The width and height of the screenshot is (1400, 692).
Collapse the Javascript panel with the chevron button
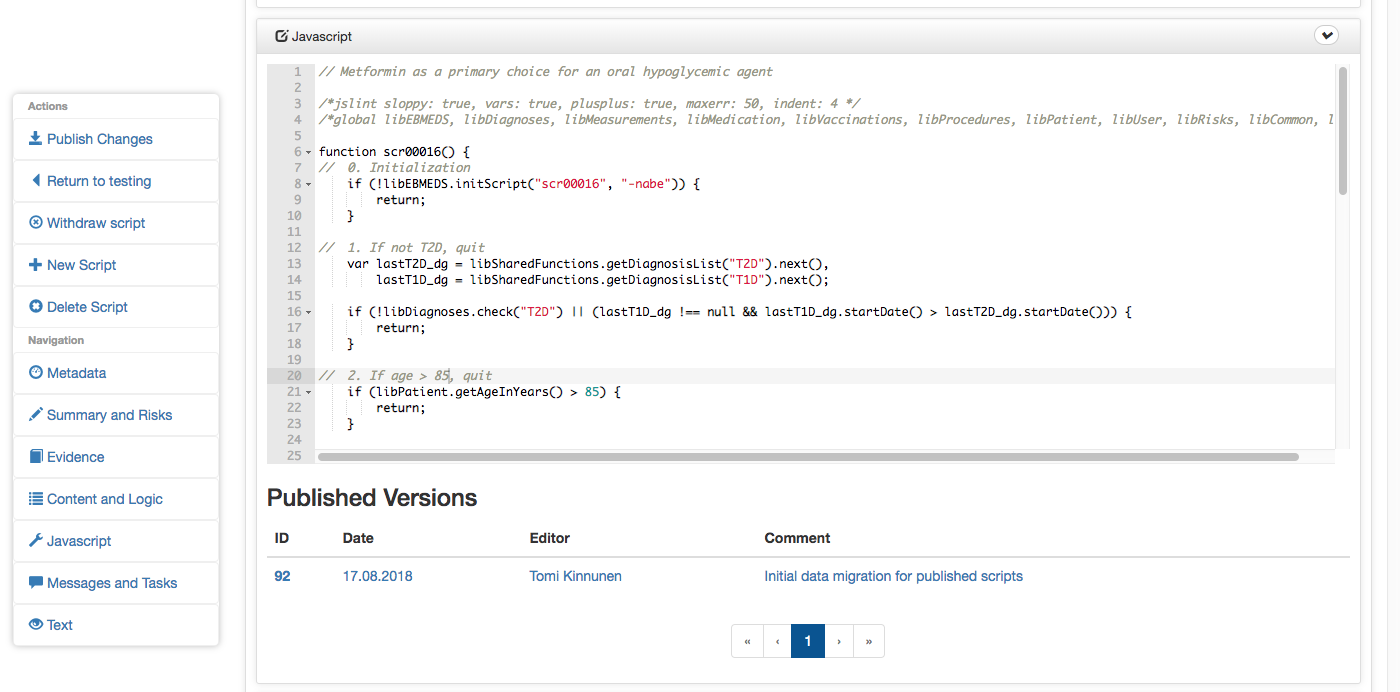(x=1326, y=35)
